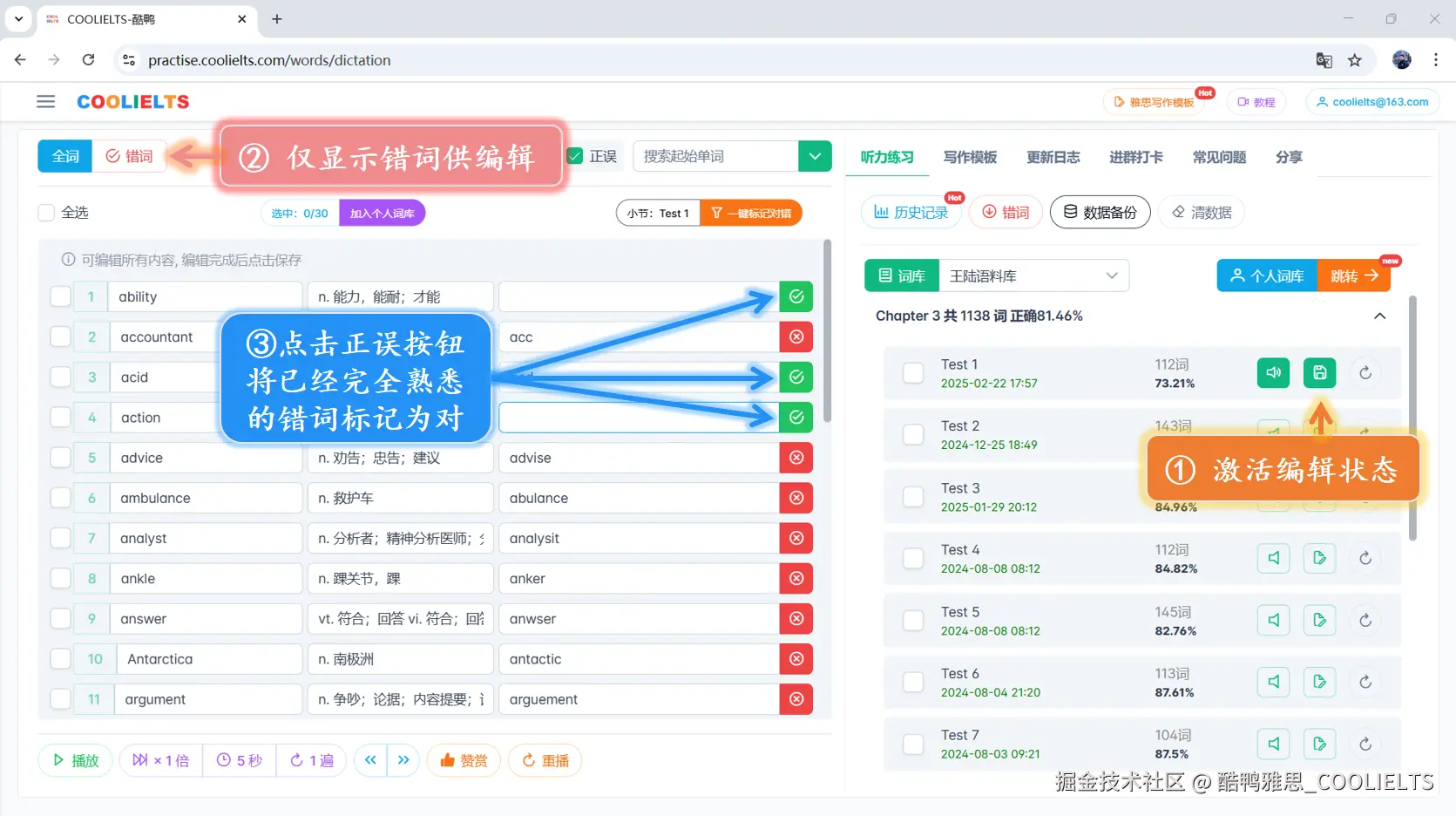The height and width of the screenshot is (816, 1456).
Task: Switch to the 听力练习 tab
Action: pos(887,157)
